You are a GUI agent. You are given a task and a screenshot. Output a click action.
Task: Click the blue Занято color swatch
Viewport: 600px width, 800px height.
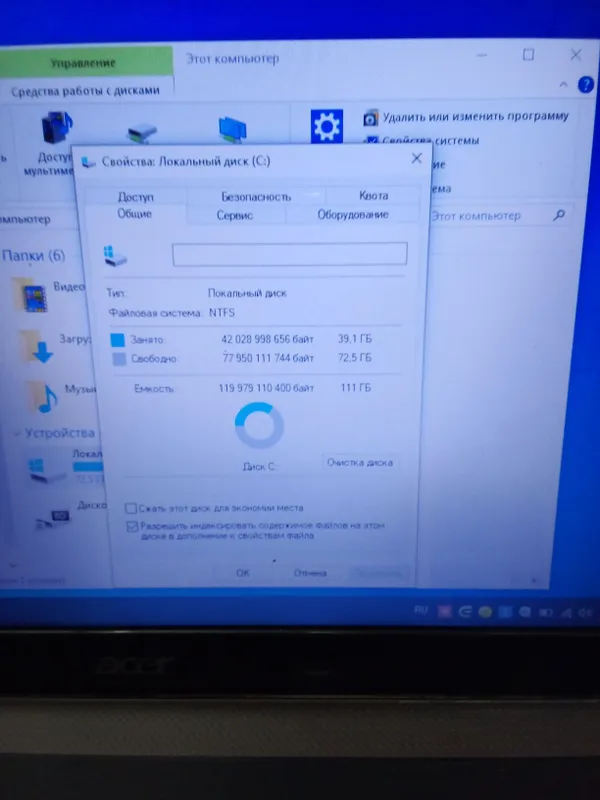[118, 340]
